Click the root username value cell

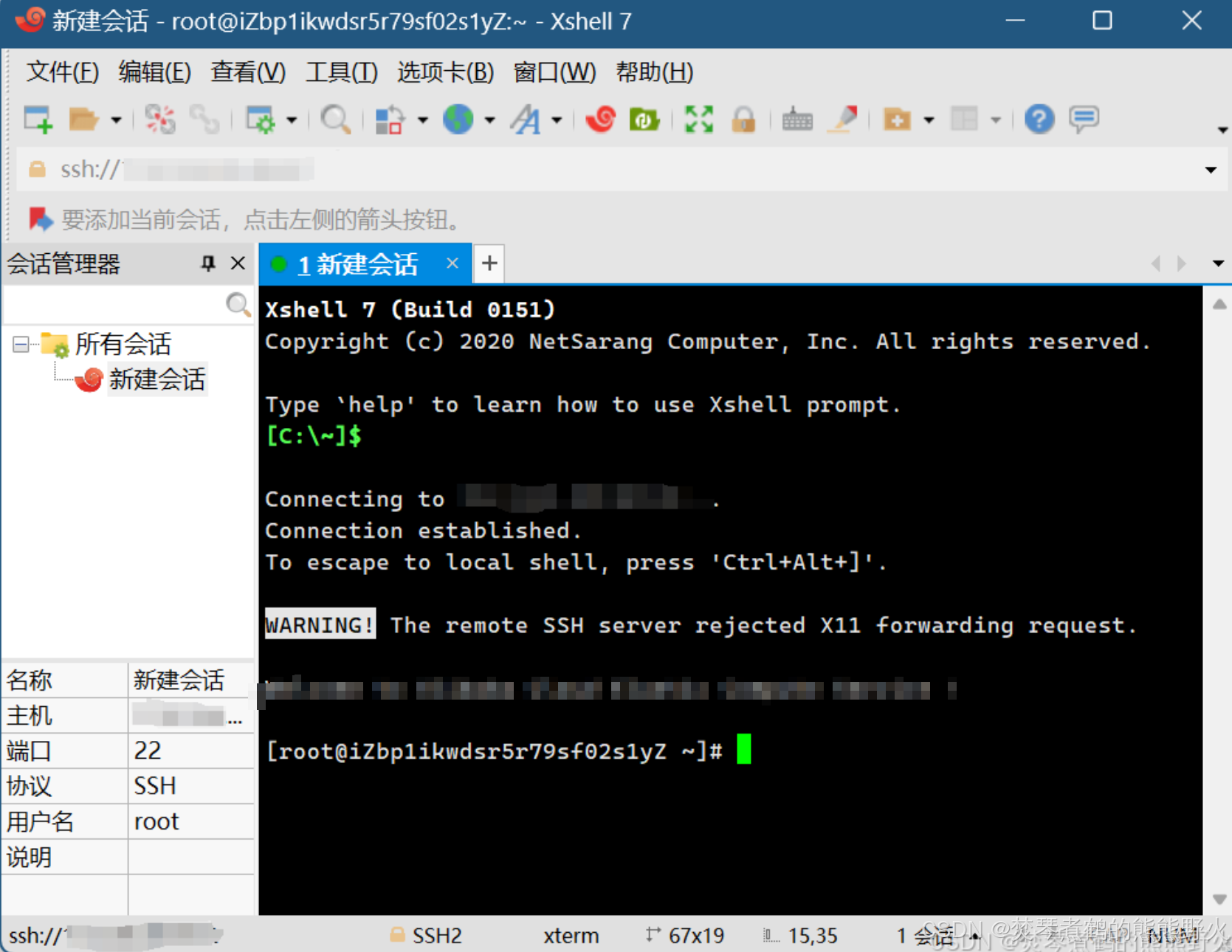pos(191,821)
